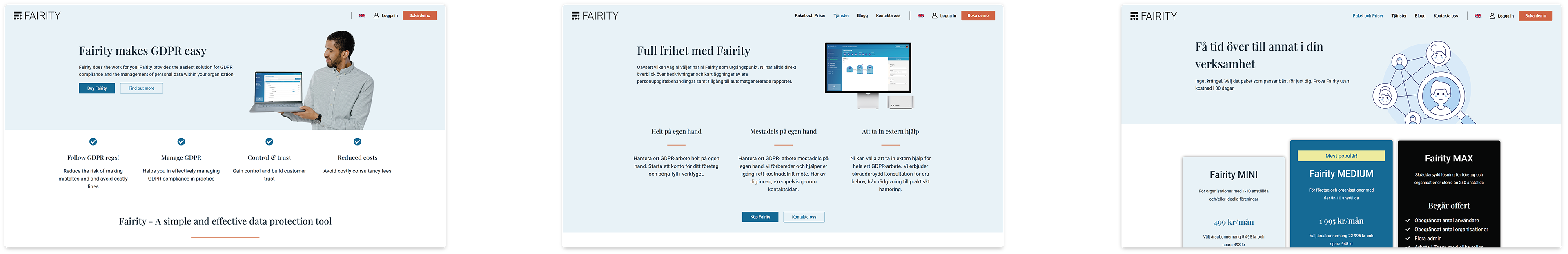Click the checkmark icon above Follow GDPR regs!
The width and height of the screenshot is (1568, 254).
click(93, 141)
